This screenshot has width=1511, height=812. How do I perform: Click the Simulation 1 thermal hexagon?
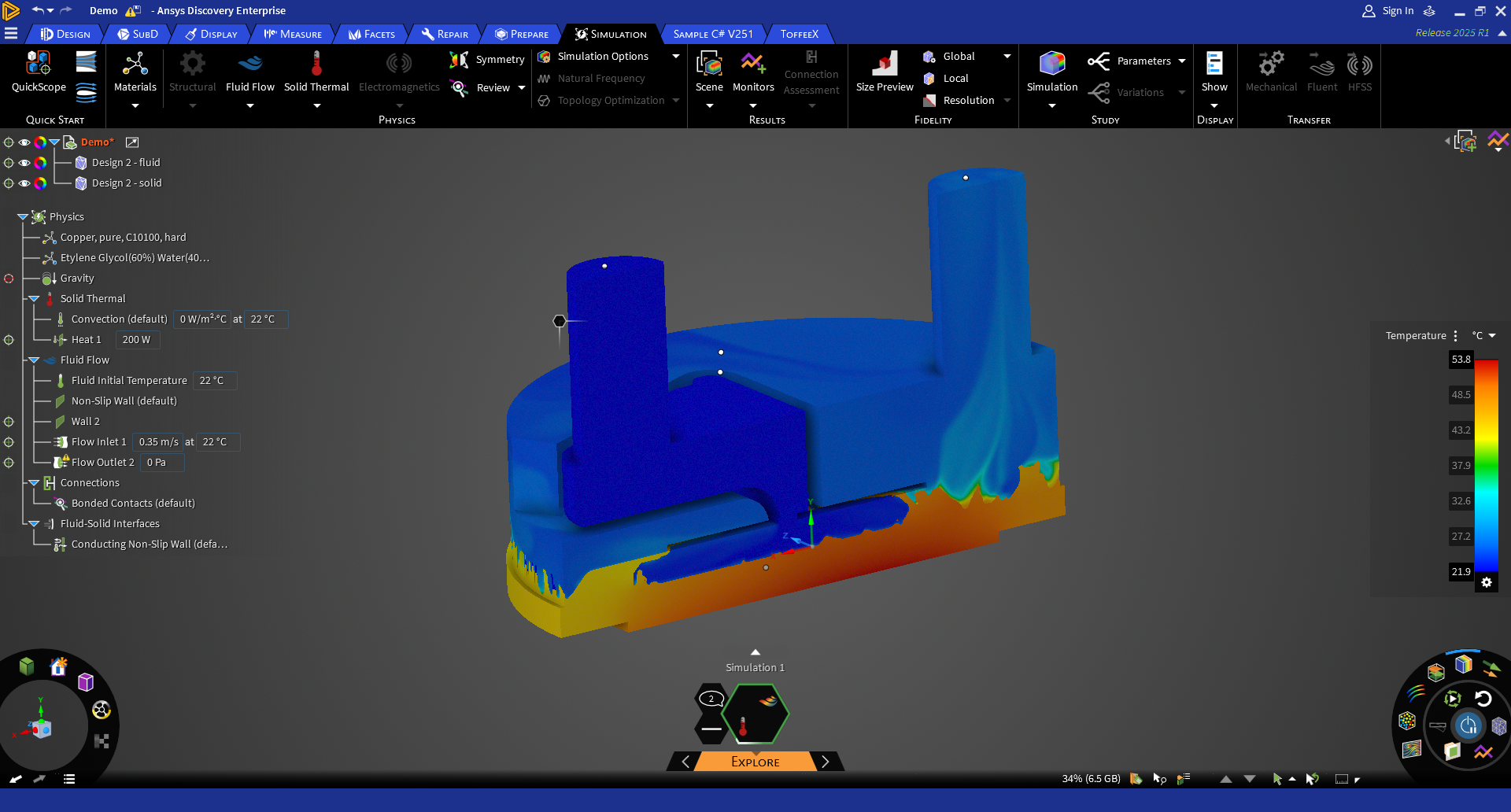tap(755, 714)
